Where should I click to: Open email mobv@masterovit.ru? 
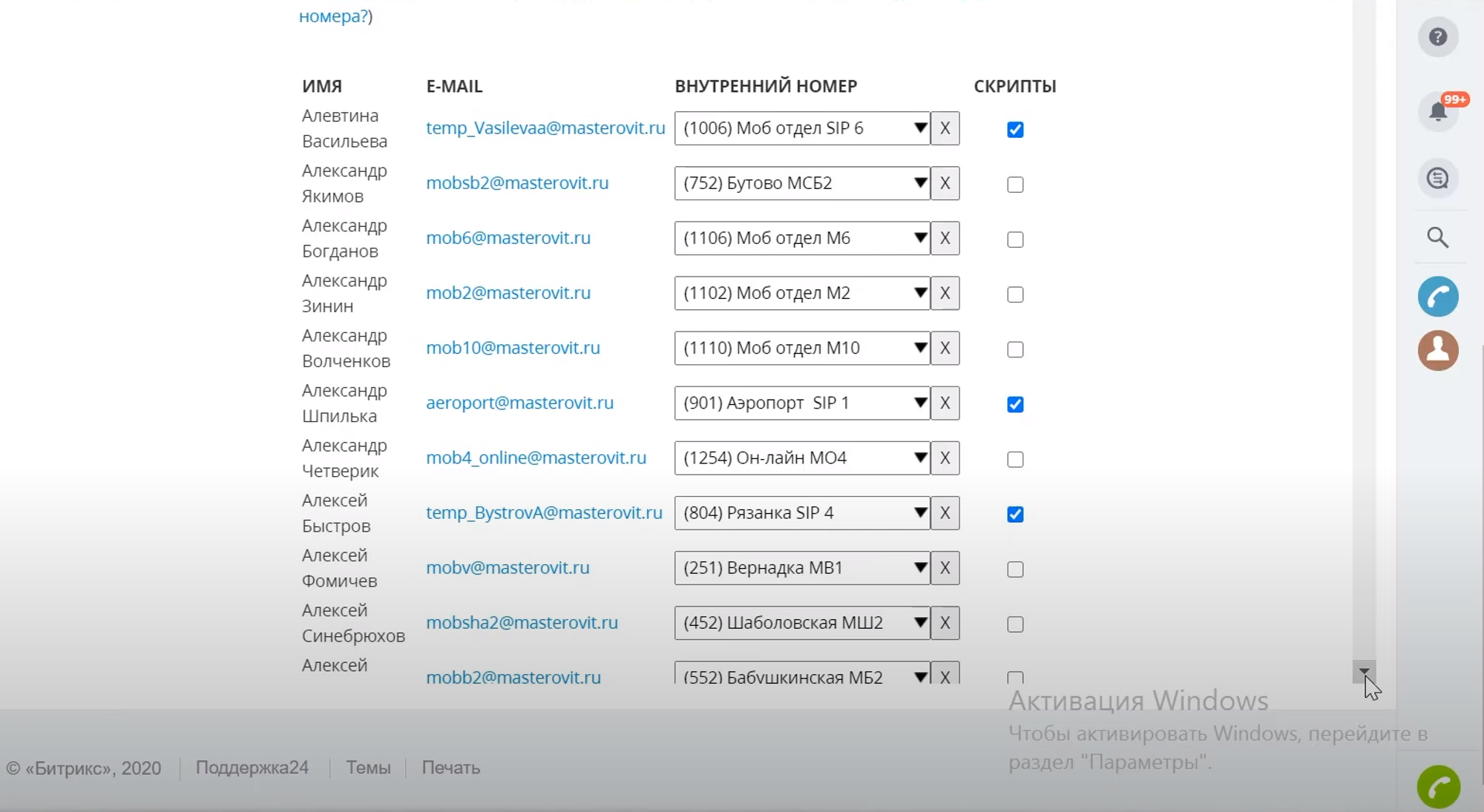(508, 567)
